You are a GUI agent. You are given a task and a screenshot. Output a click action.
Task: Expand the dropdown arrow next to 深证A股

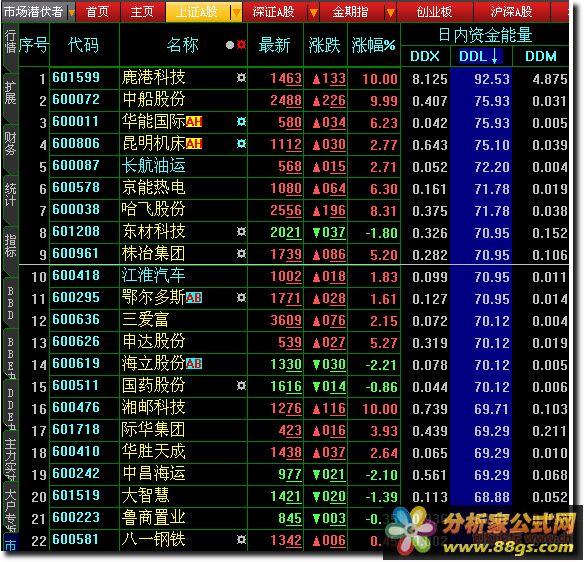click(314, 13)
